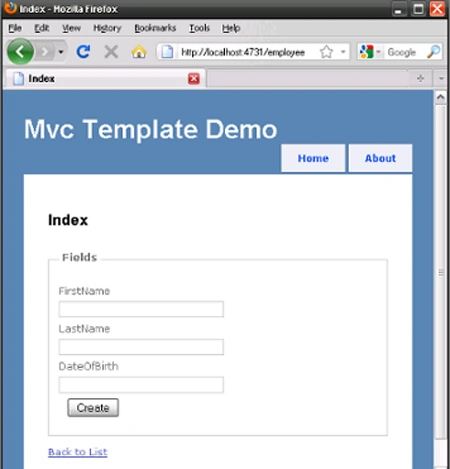
Task: Open the Google search engine selector
Action: pos(369,52)
